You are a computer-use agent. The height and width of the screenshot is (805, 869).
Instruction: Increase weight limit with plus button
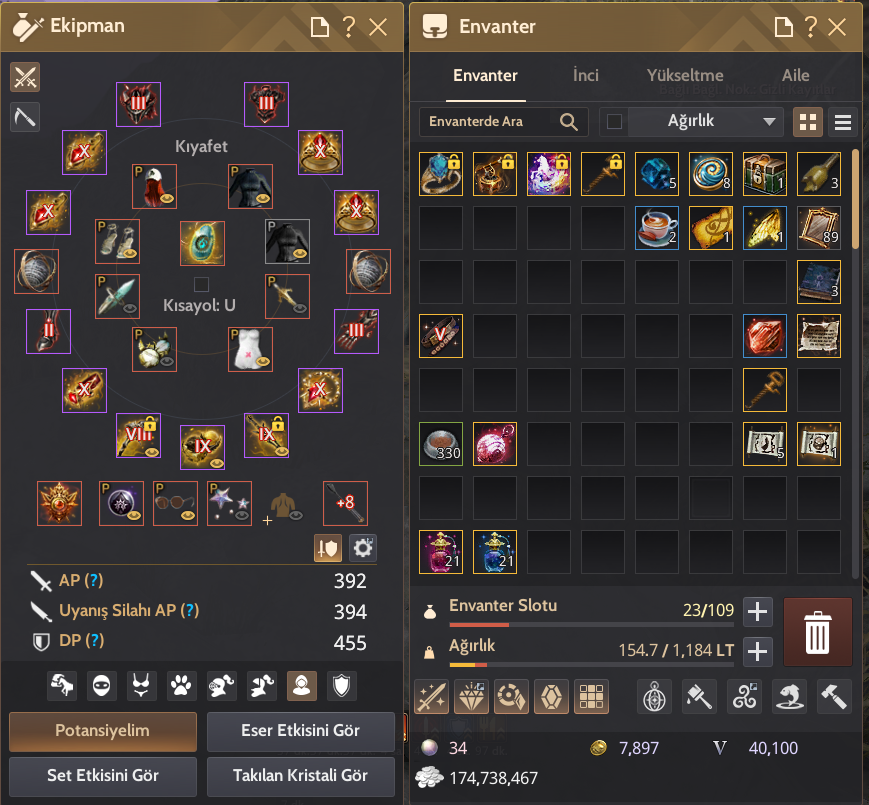[x=757, y=652]
